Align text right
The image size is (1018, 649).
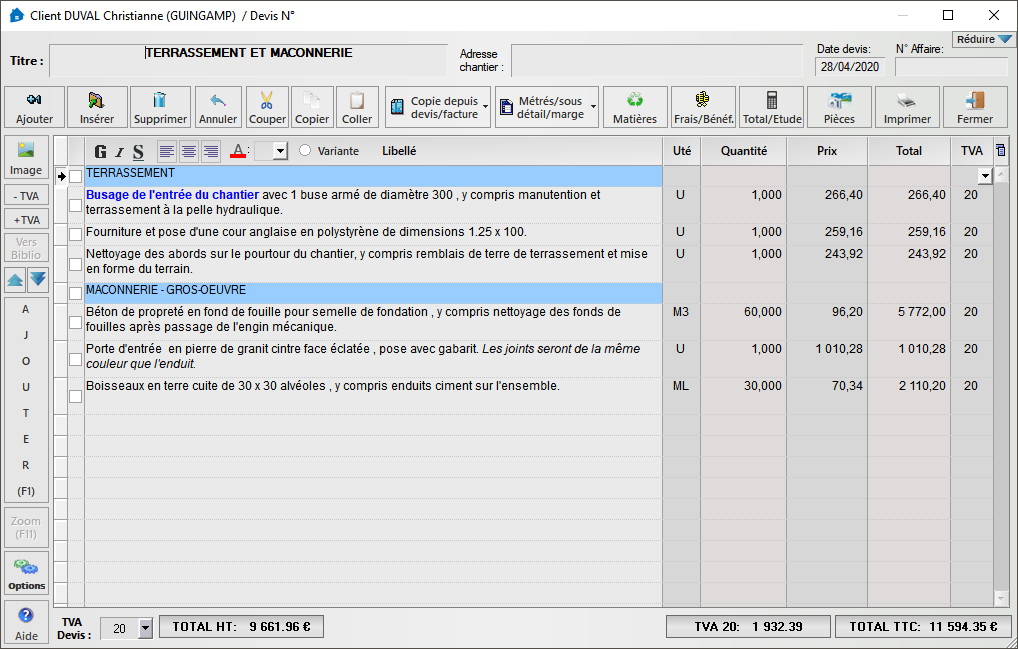point(211,151)
